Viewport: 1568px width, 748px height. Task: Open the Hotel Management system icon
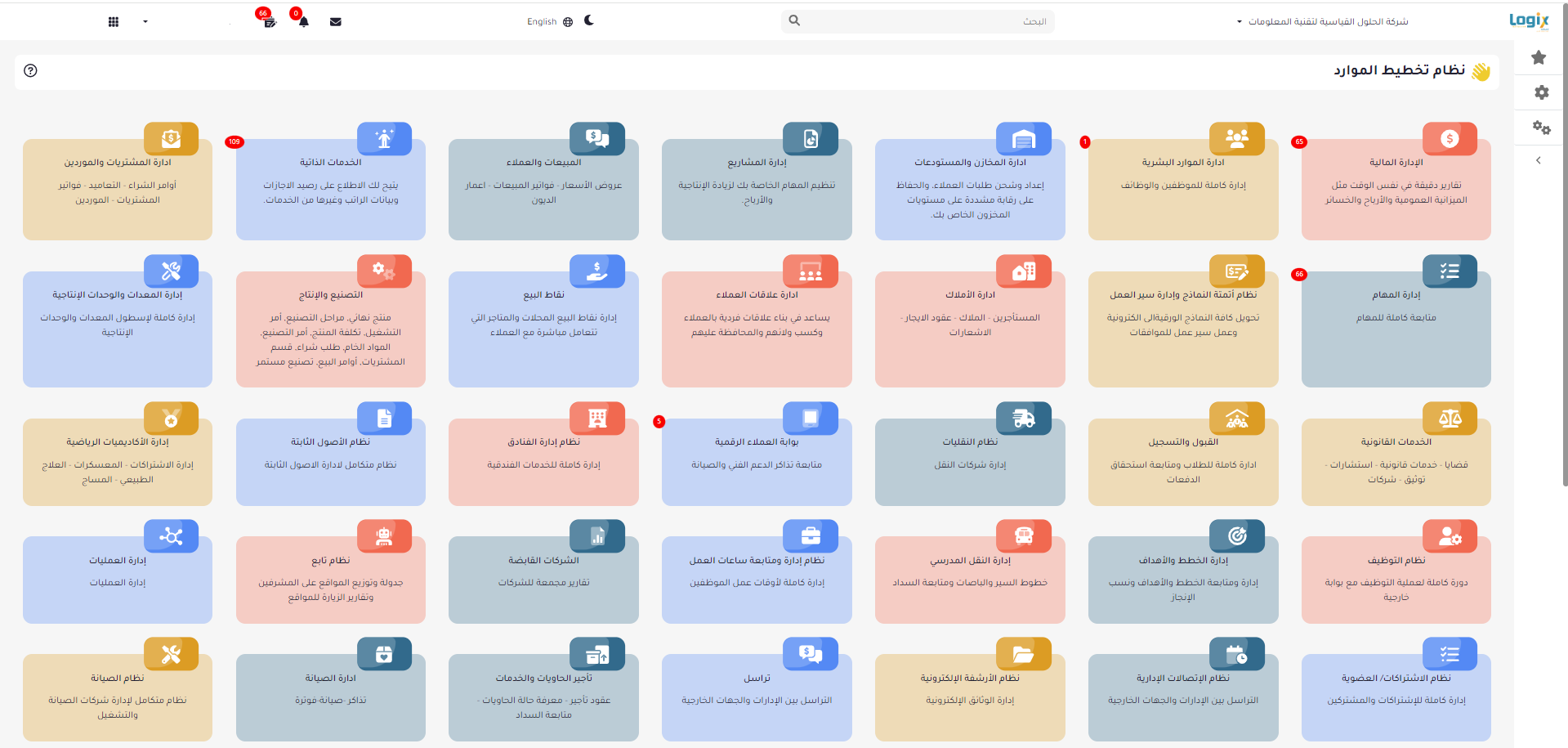pyautogui.click(x=596, y=419)
